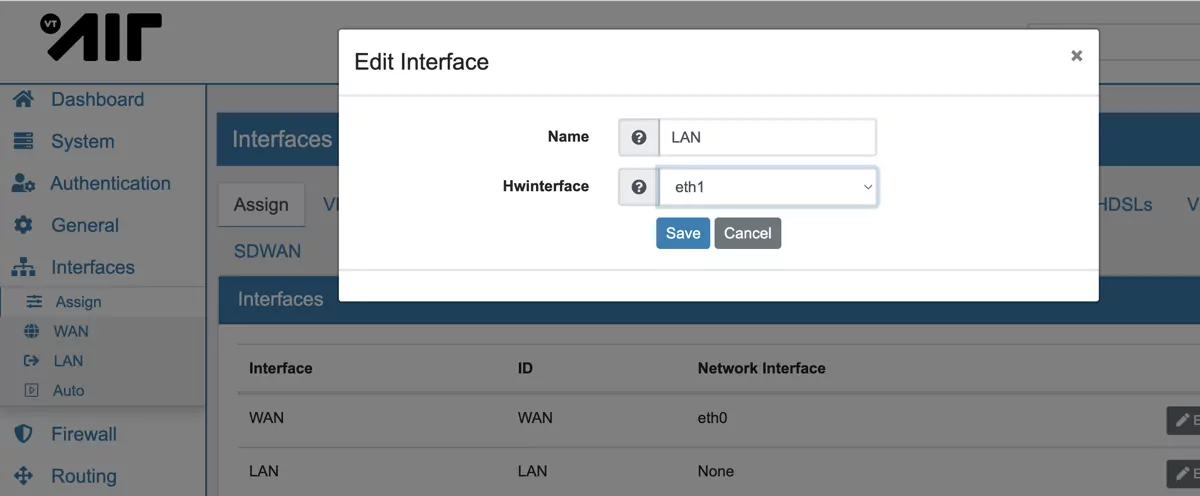Switch to the SDWAN tab

[x=267, y=251]
